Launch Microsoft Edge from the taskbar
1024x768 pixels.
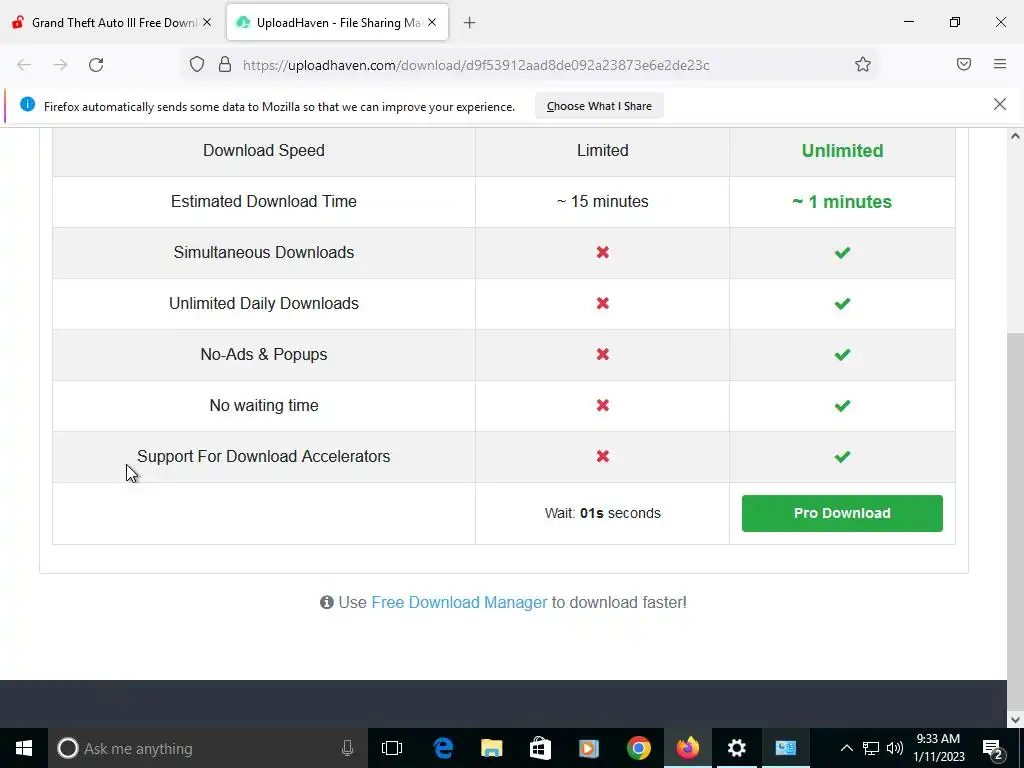[x=443, y=748]
